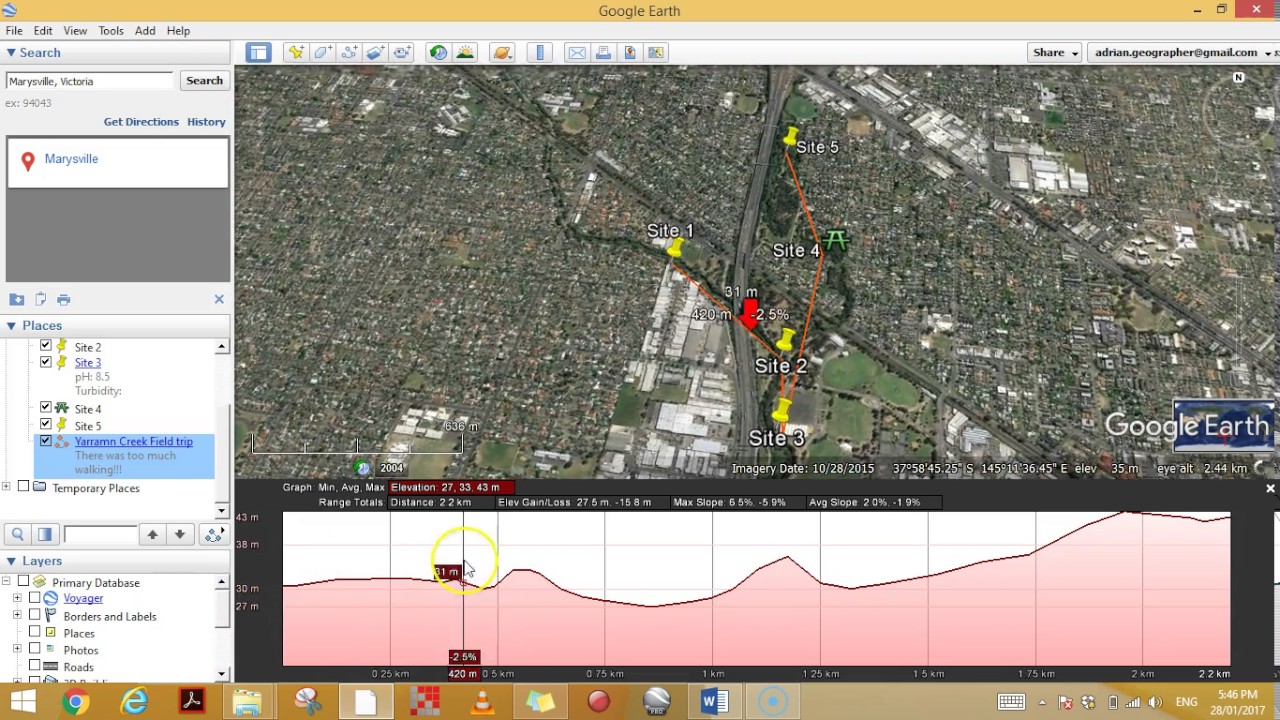Move the selected place up with the arrow
Image resolution: width=1280 pixels, height=720 pixels.
[152, 535]
